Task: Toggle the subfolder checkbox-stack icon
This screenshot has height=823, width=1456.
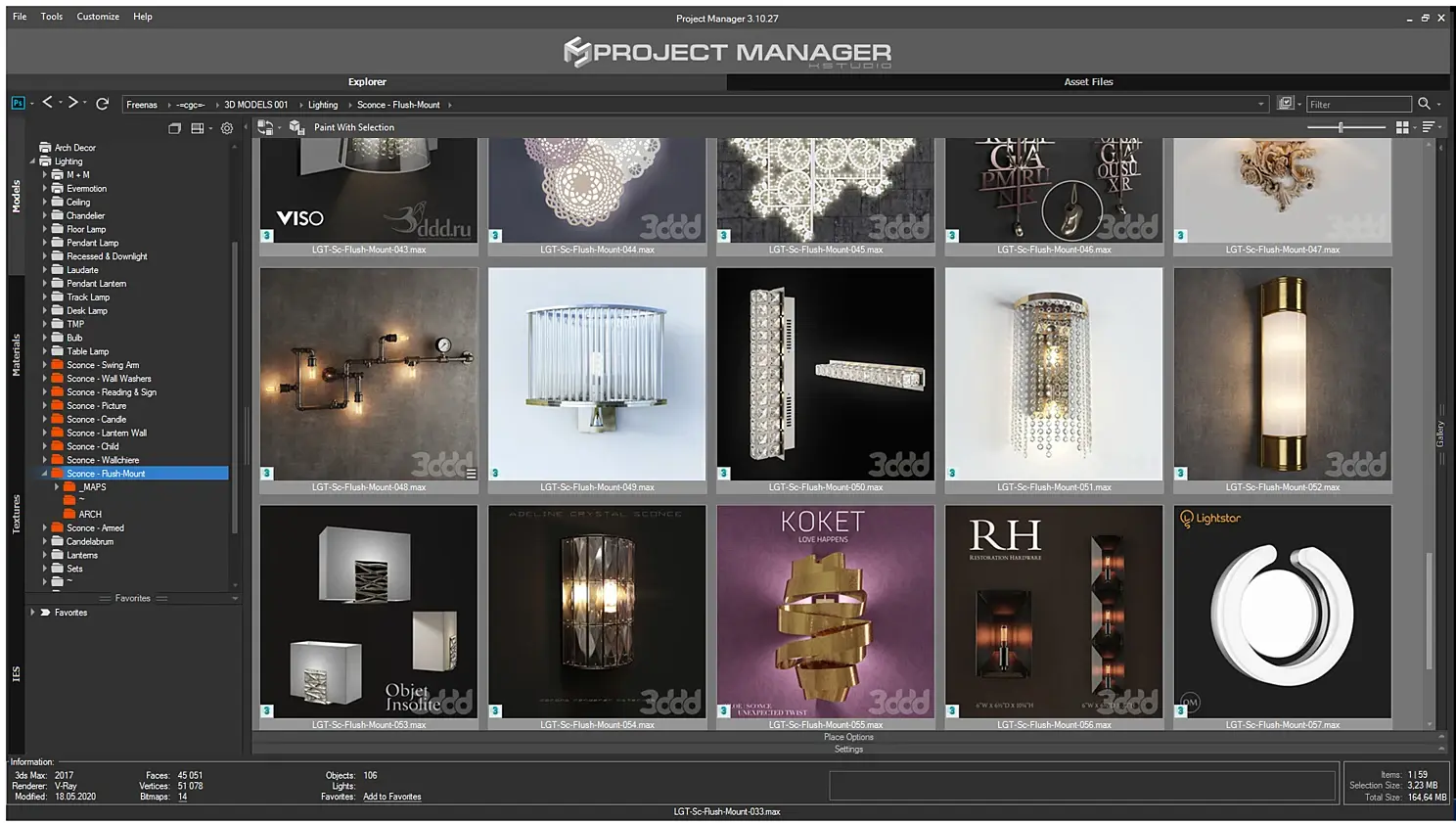Action: coord(1286,104)
